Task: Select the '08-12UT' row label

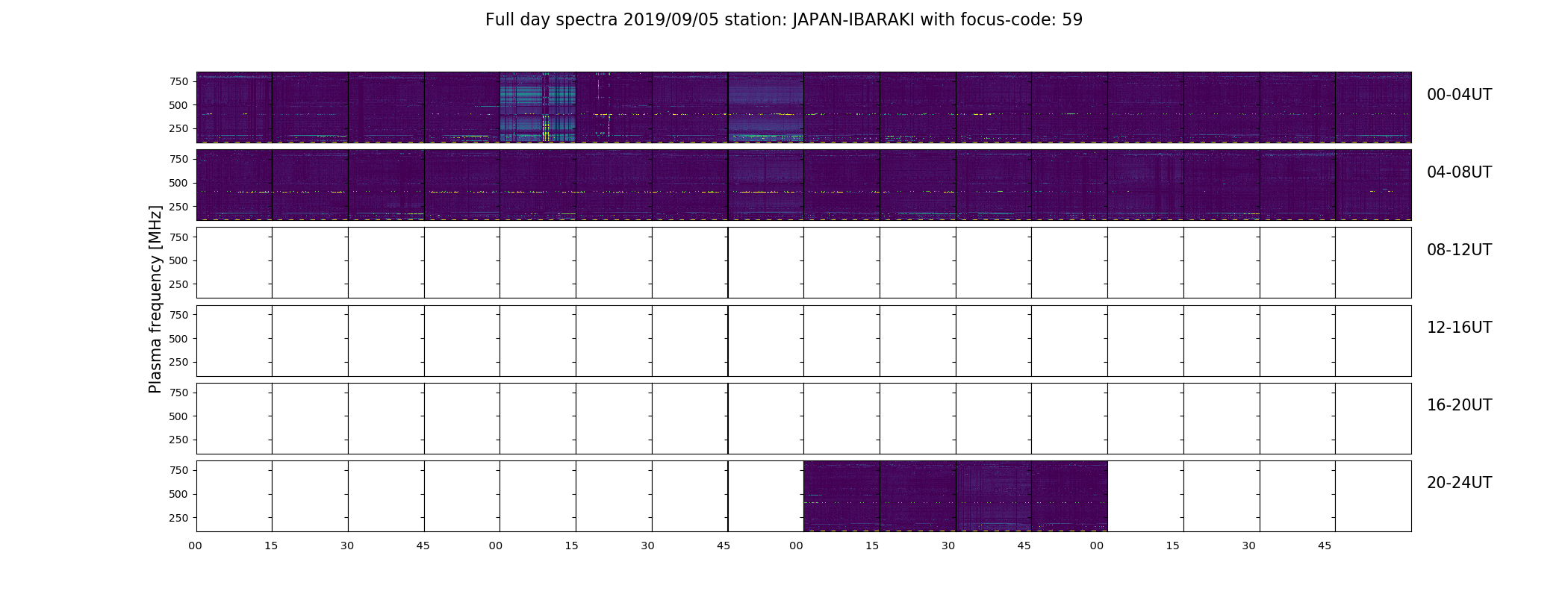Action: 1459,250
